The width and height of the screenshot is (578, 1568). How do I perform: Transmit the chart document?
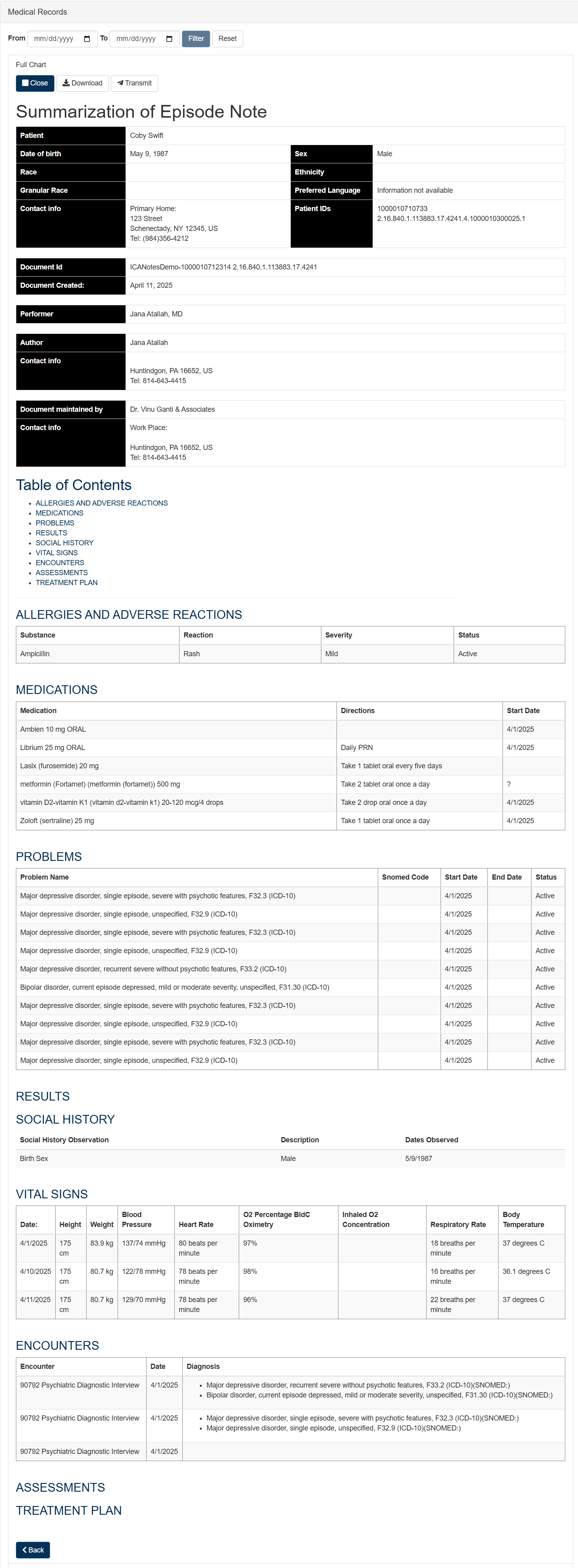pyautogui.click(x=134, y=83)
